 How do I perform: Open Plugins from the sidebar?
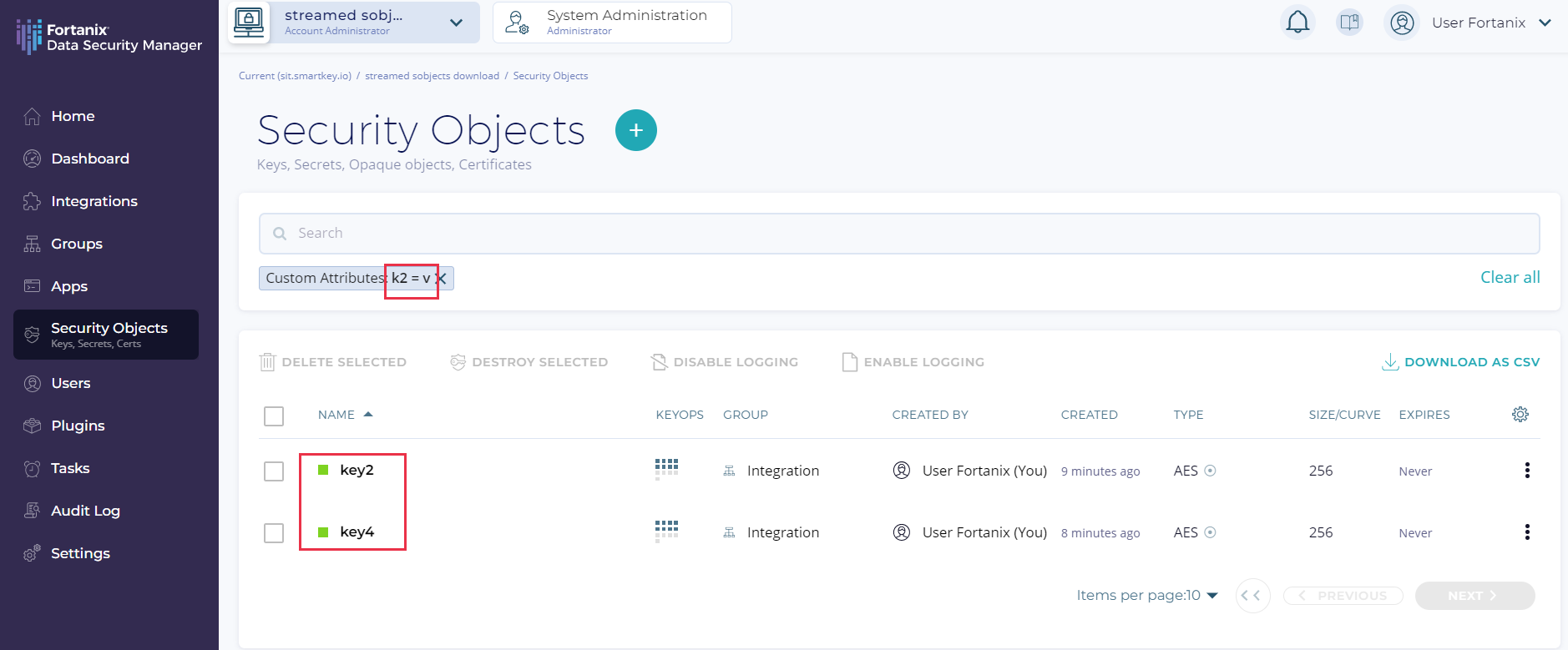point(78,426)
